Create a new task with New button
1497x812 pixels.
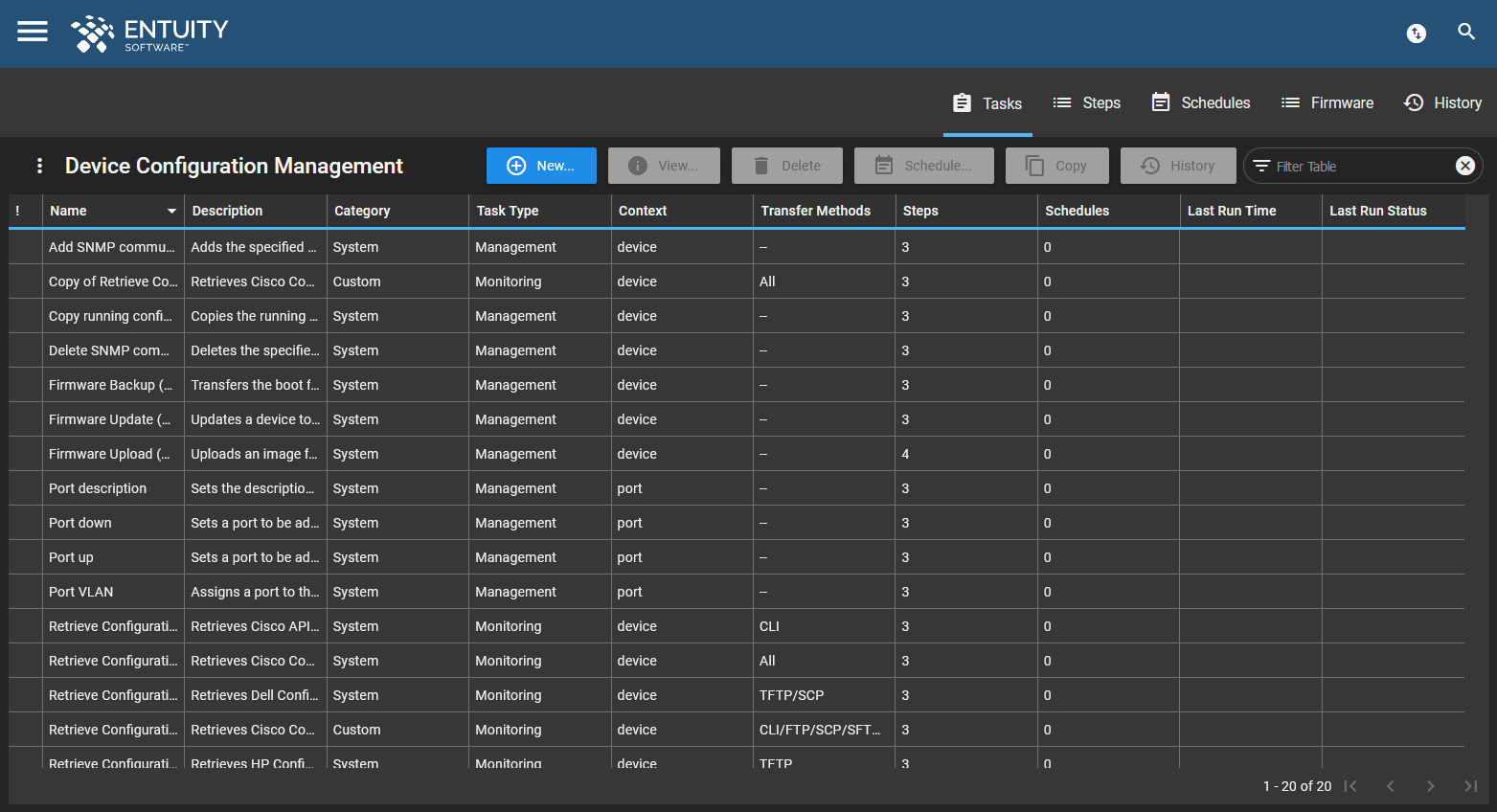[x=541, y=166]
